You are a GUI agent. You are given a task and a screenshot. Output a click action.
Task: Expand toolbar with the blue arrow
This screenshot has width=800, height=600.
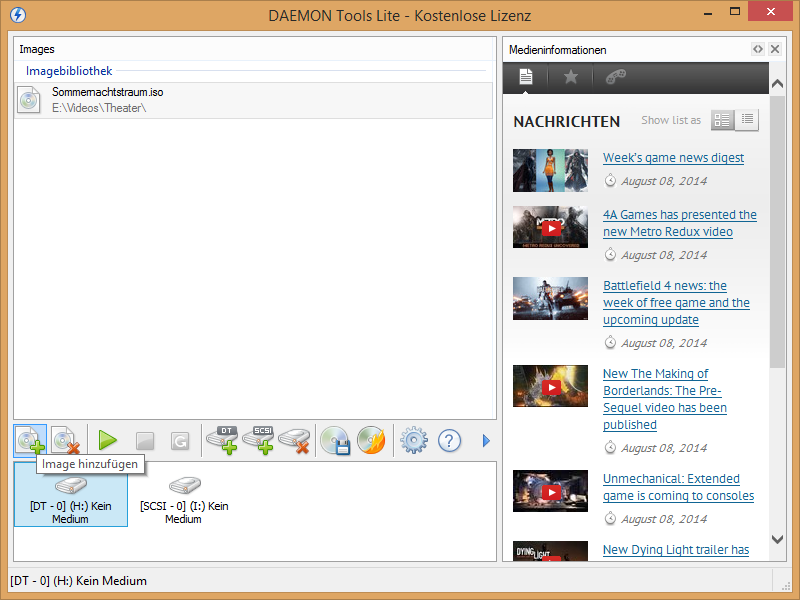click(x=487, y=440)
